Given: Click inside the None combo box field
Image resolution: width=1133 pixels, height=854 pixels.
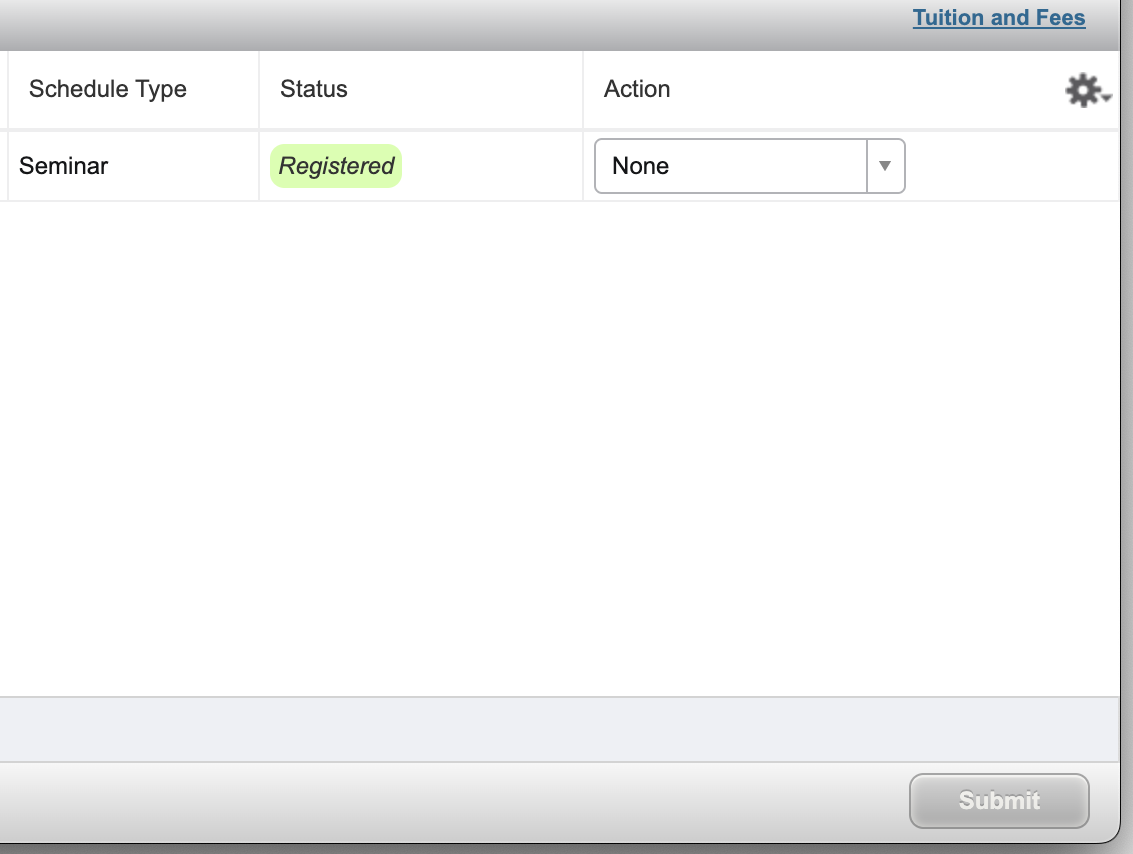Looking at the screenshot, I should pos(730,166).
